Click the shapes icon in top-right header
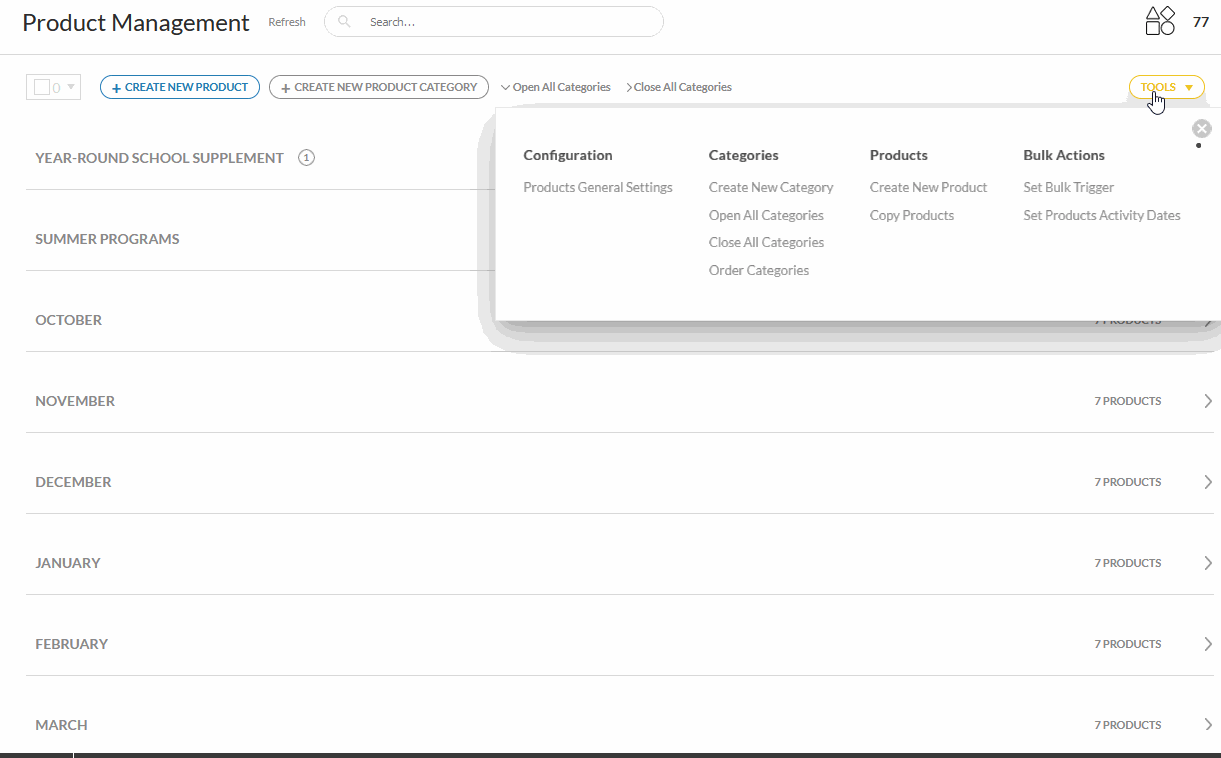The image size is (1221, 758). pyautogui.click(x=1160, y=21)
